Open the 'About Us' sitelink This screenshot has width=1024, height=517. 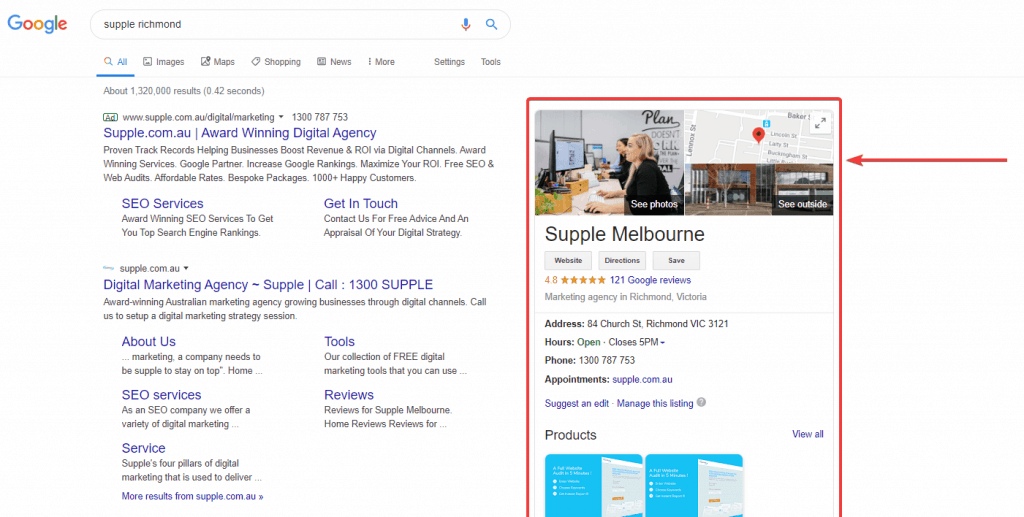pos(148,341)
